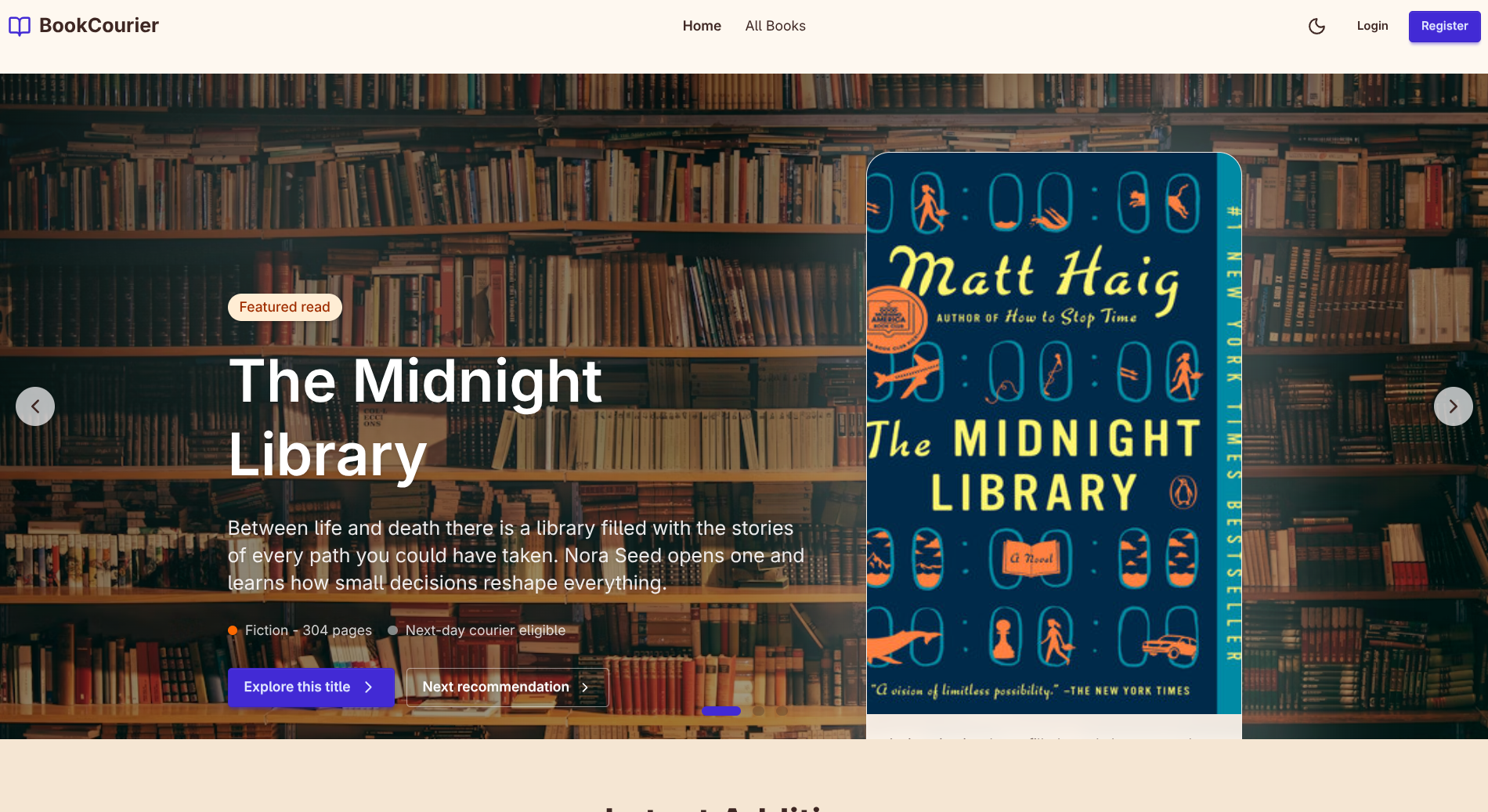Click the gray dot beside Next-day courier

tap(393, 630)
